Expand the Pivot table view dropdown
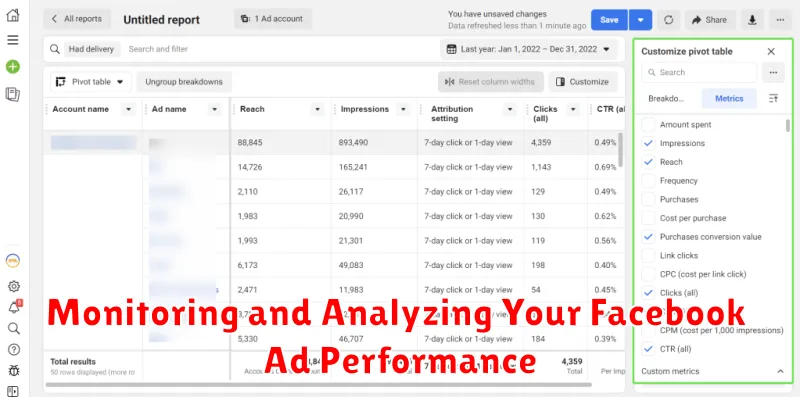The height and width of the screenshot is (397, 800). click(x=90, y=82)
